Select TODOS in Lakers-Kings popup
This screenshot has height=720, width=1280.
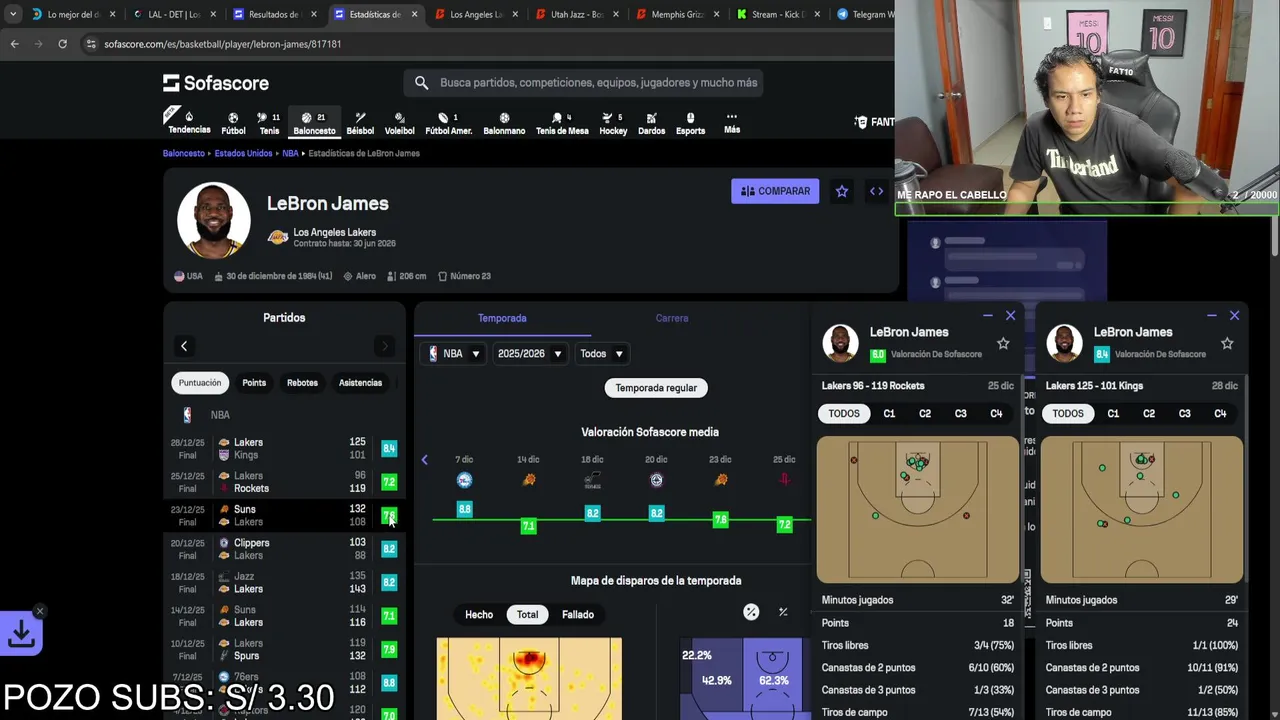click(x=1067, y=413)
